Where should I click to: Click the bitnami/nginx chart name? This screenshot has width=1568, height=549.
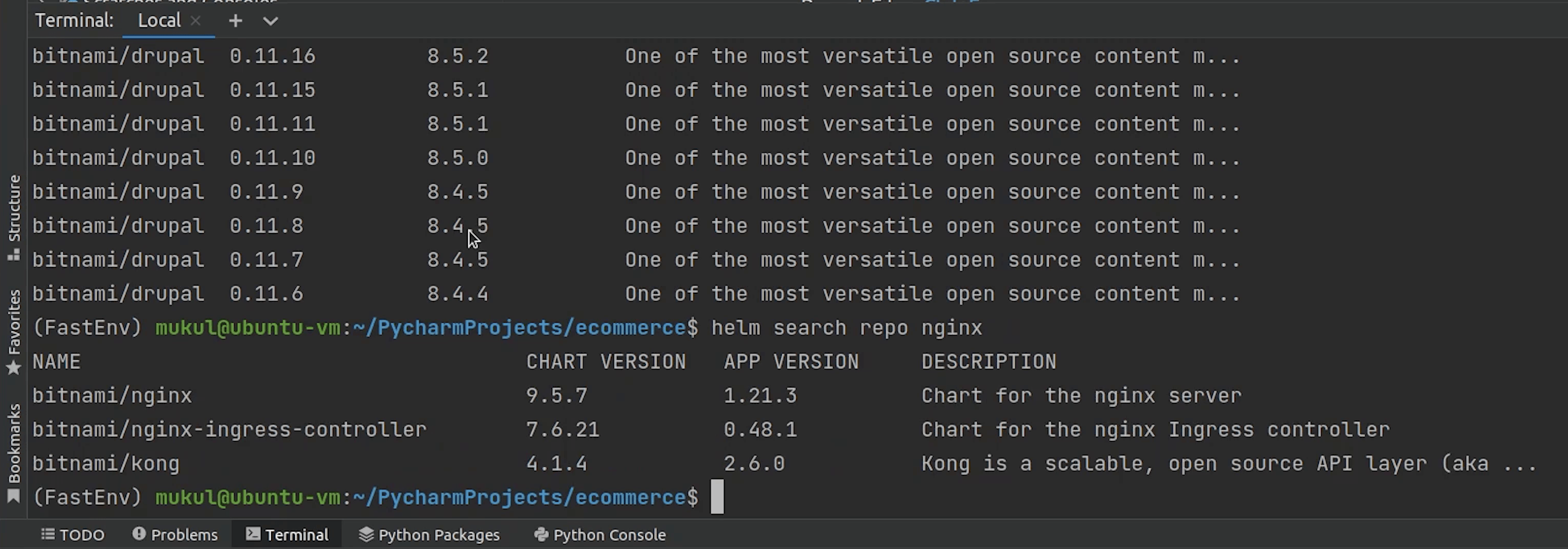click(113, 396)
